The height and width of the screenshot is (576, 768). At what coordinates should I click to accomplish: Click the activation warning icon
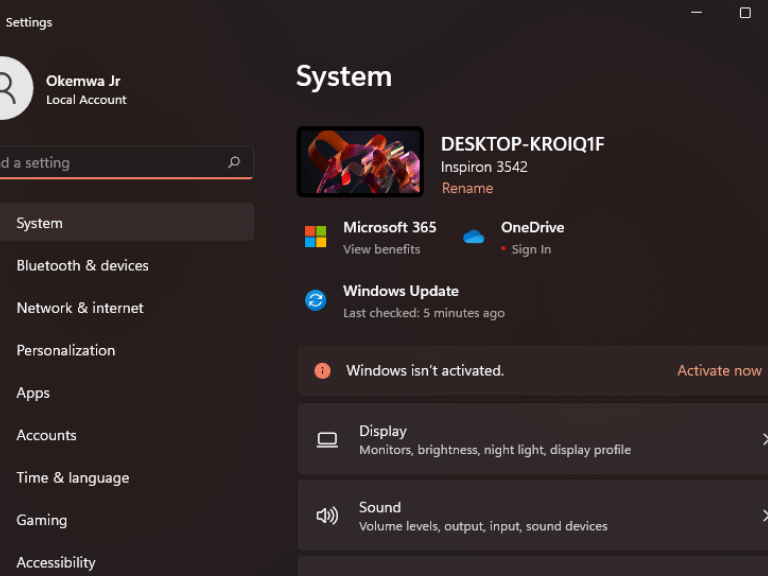(x=322, y=370)
